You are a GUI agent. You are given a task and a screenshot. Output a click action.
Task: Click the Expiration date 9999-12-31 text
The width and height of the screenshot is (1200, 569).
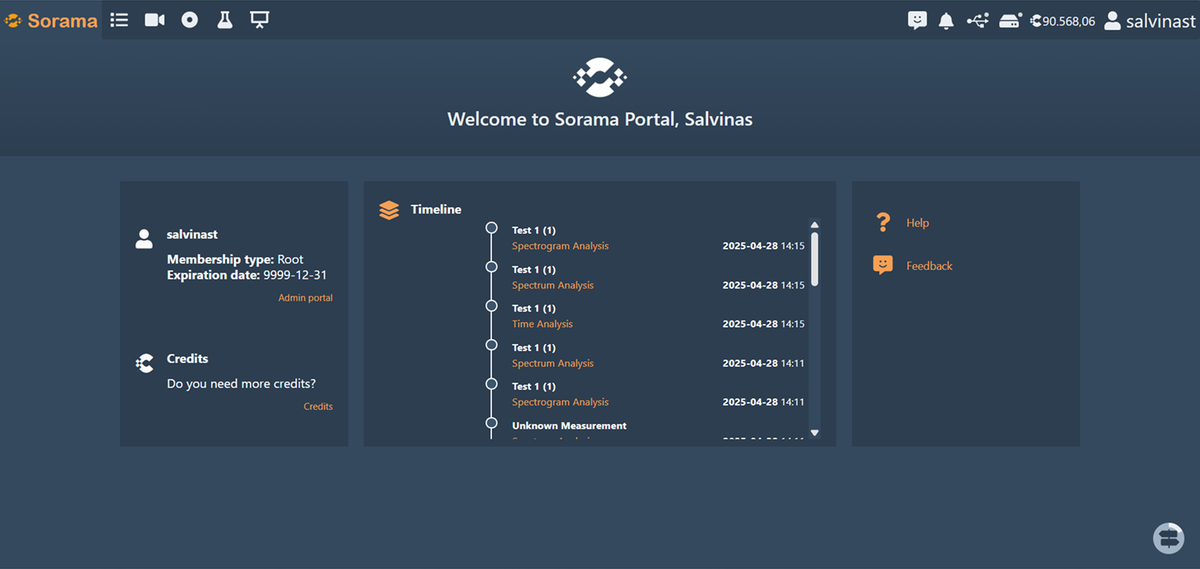tap(247, 275)
